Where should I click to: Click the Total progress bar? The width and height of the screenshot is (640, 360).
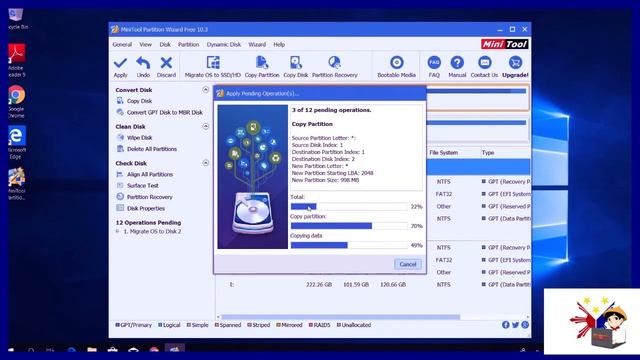click(349, 207)
